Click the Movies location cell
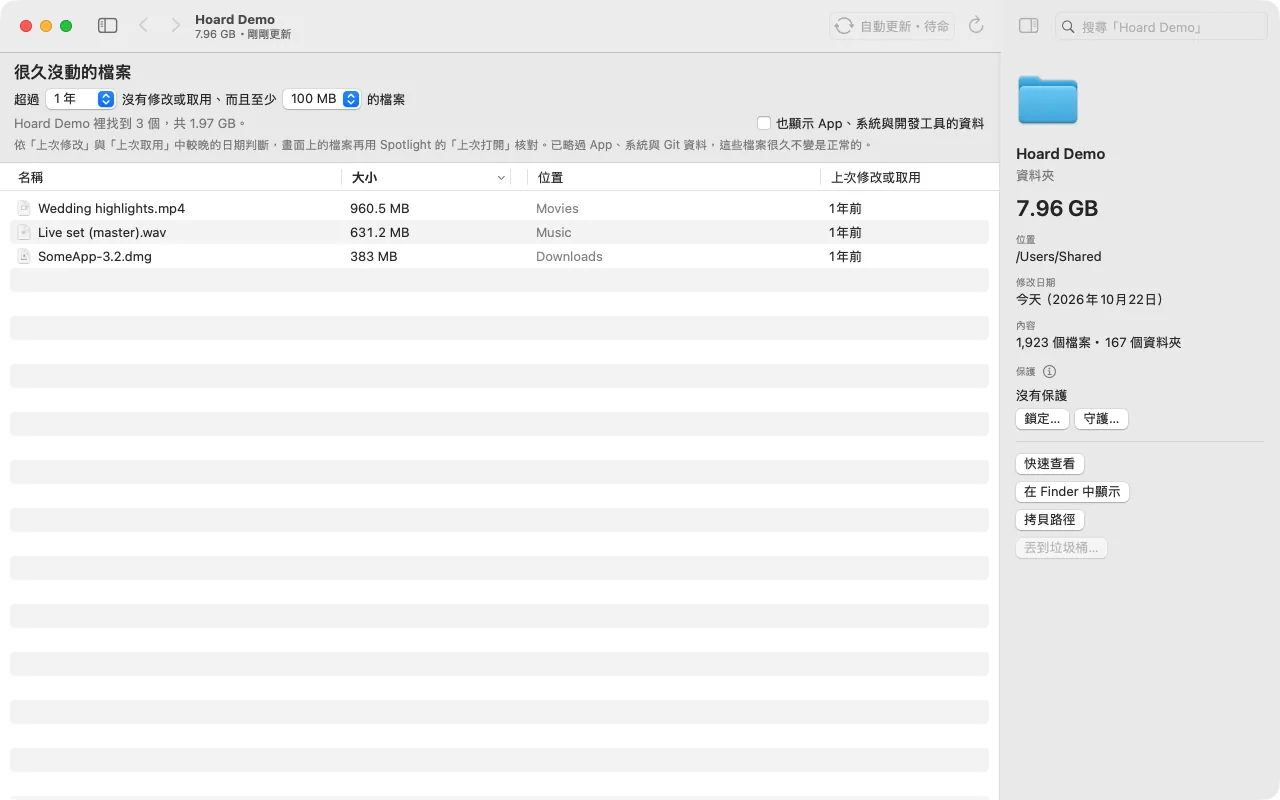This screenshot has width=1280, height=800. click(557, 208)
